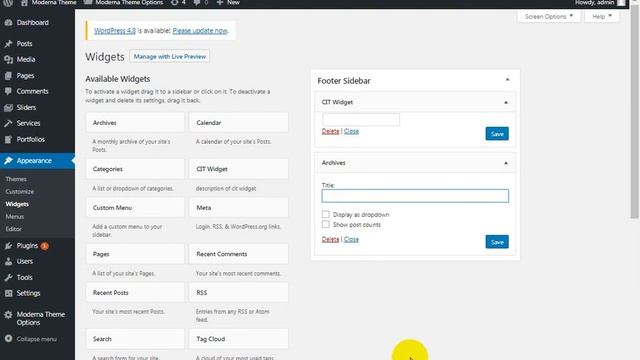The image size is (640, 360).
Task: Select the Search available widget
Action: pos(135,339)
